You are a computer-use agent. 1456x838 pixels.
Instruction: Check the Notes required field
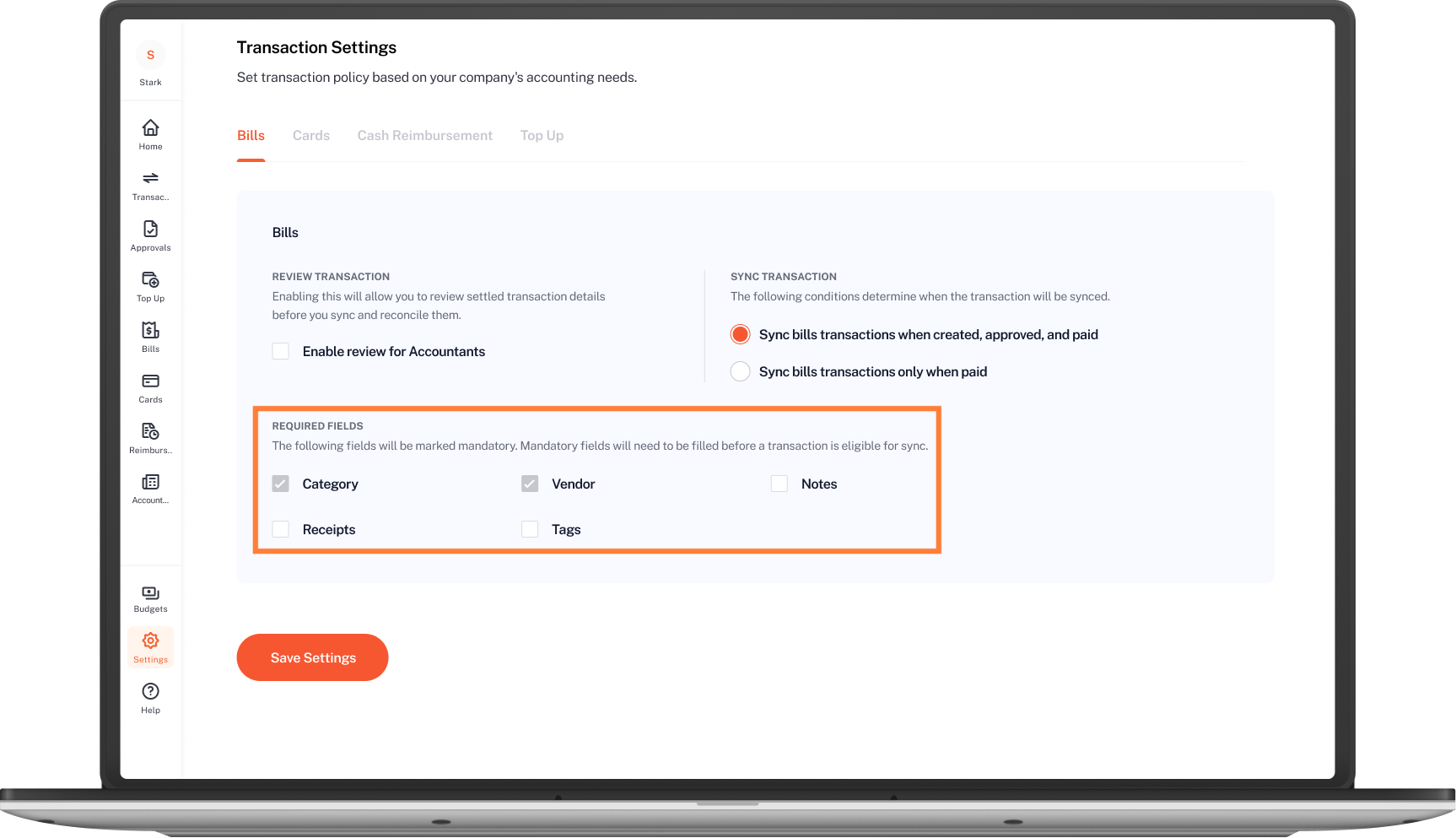pos(779,484)
